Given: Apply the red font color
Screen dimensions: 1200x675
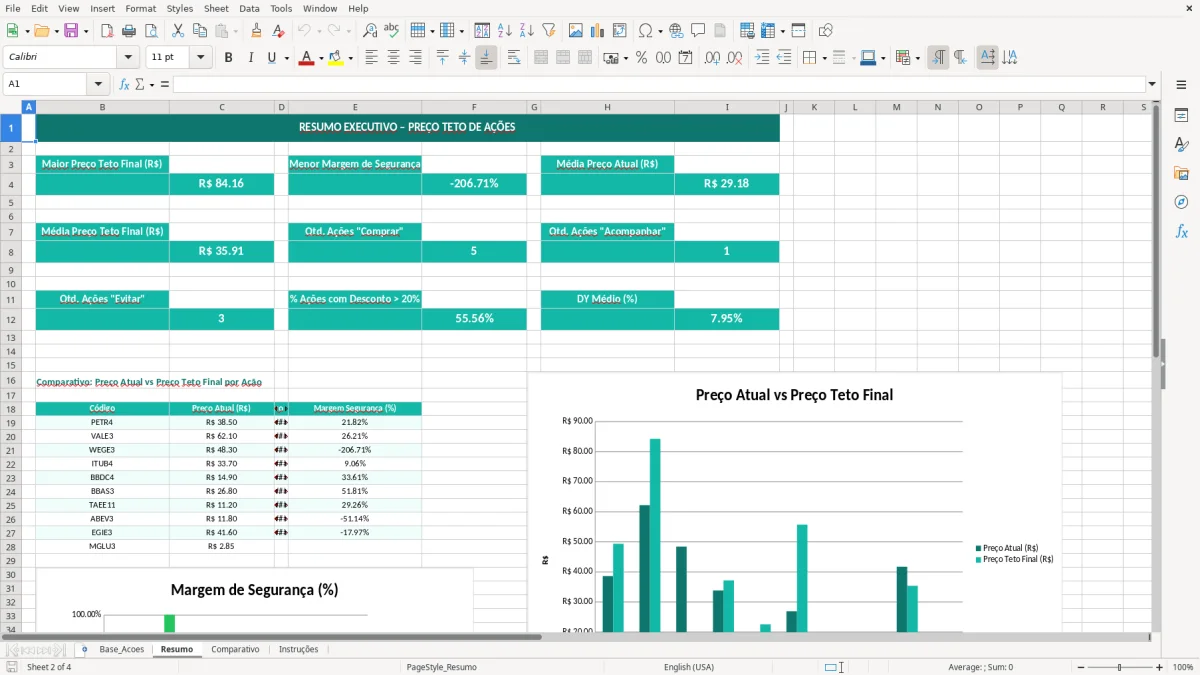Looking at the screenshot, I should point(305,58).
